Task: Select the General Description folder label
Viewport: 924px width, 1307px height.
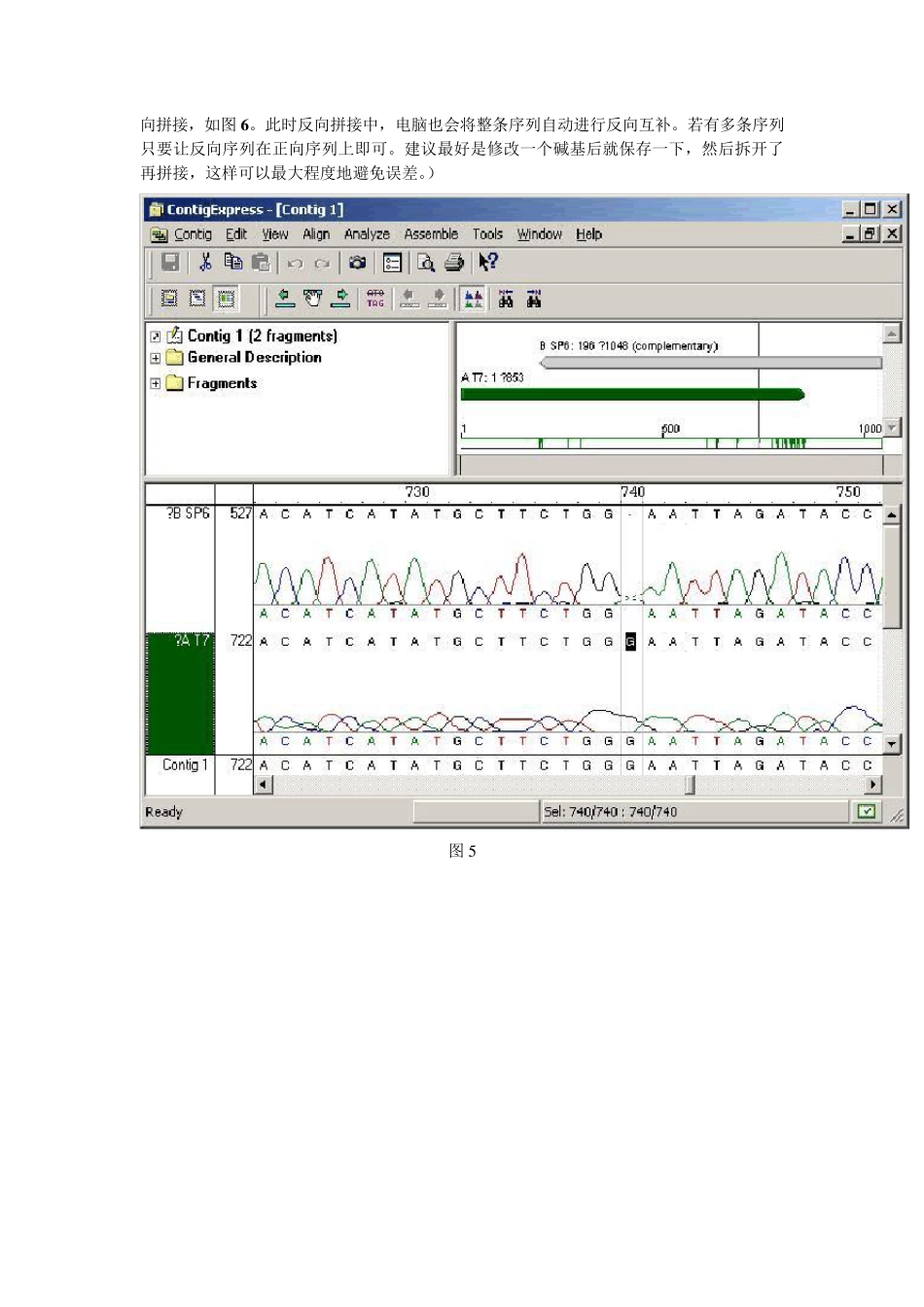Action: (255, 357)
